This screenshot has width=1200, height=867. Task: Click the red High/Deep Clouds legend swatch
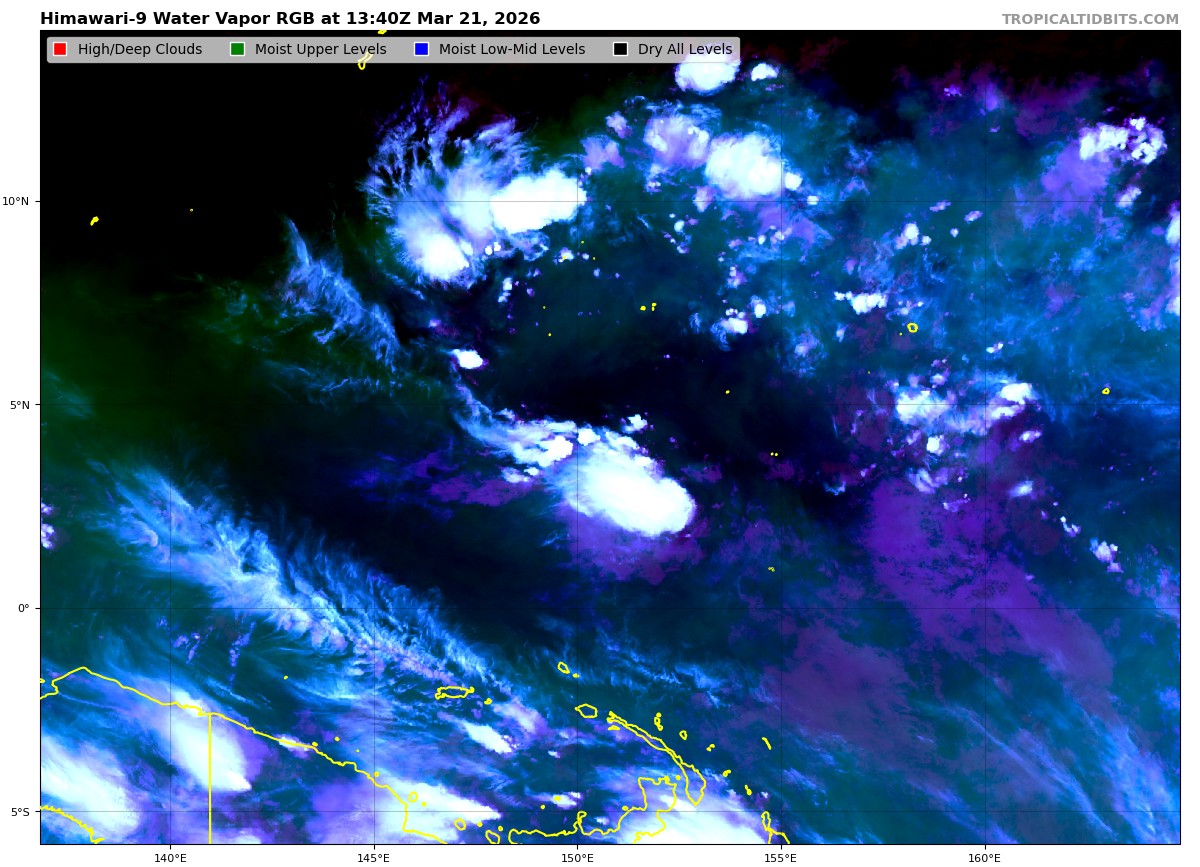pos(60,49)
